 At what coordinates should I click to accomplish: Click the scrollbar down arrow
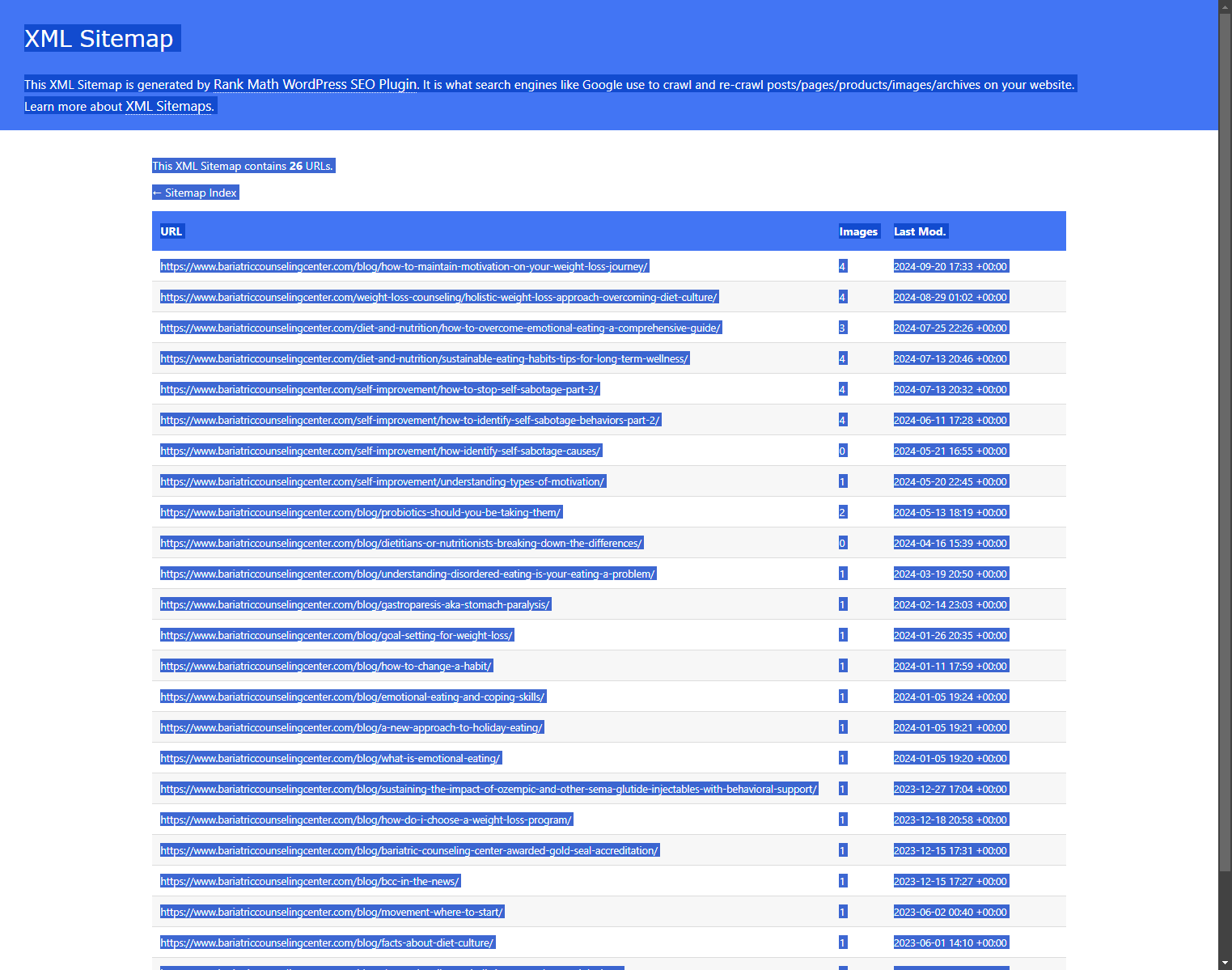[x=1225, y=964]
